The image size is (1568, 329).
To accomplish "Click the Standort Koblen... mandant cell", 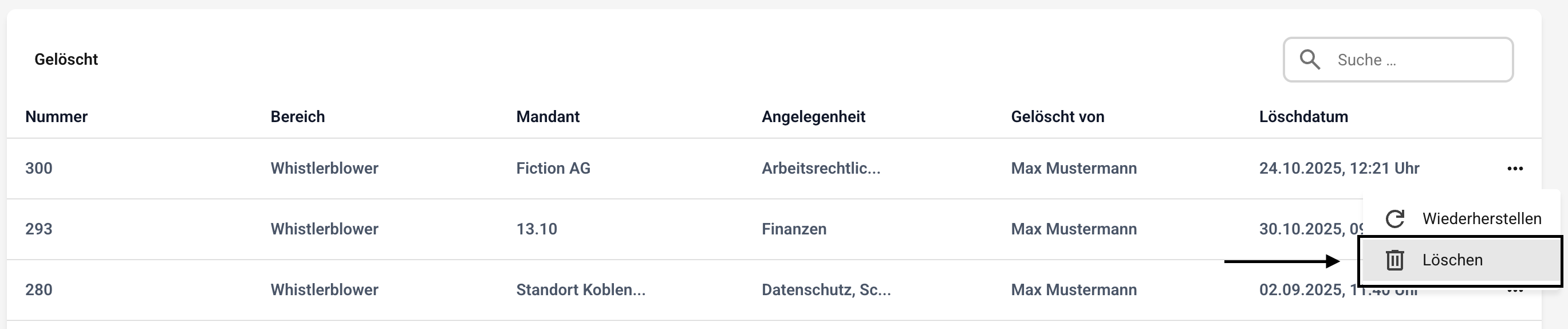I will (x=581, y=290).
